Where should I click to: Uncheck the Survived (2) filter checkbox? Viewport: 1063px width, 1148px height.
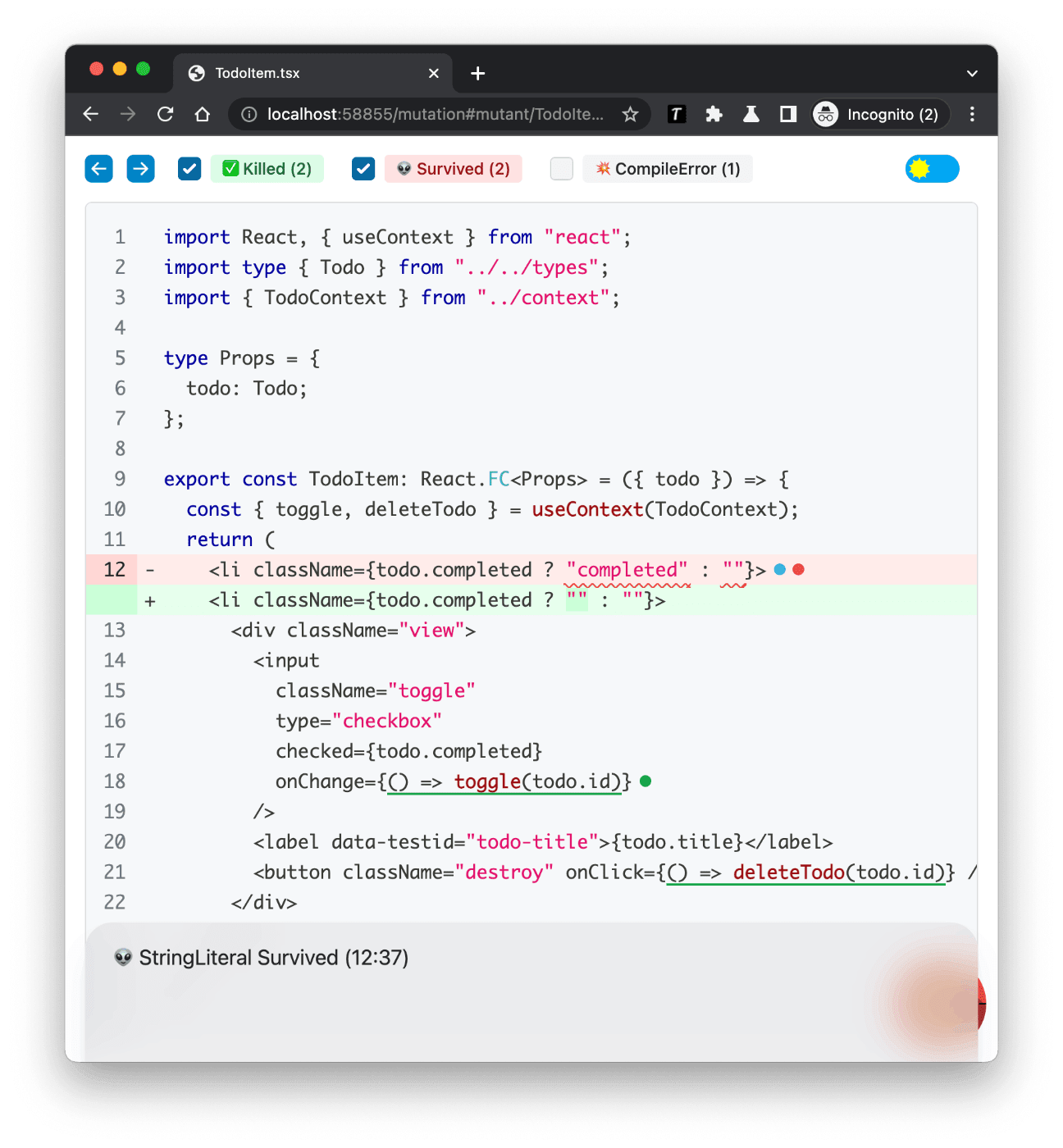click(363, 169)
